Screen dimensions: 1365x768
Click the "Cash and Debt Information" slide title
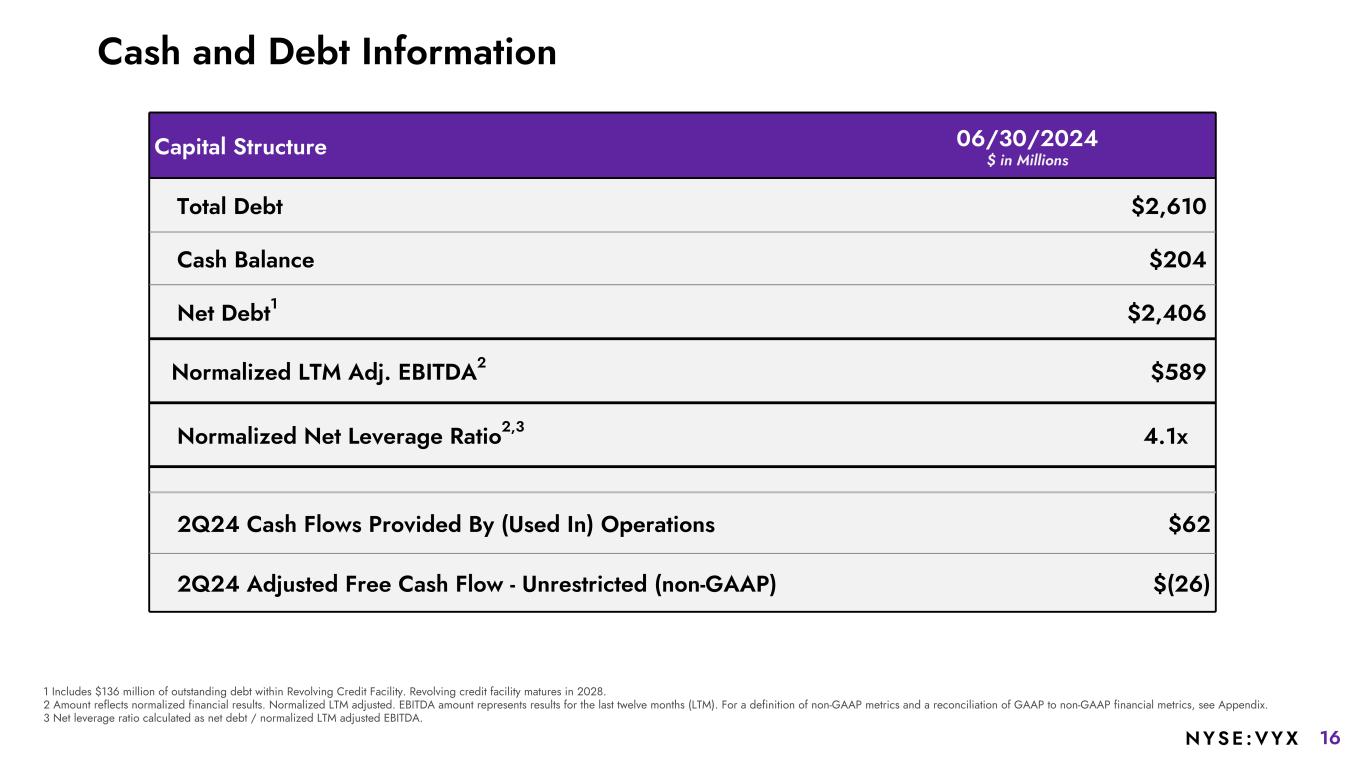click(327, 52)
